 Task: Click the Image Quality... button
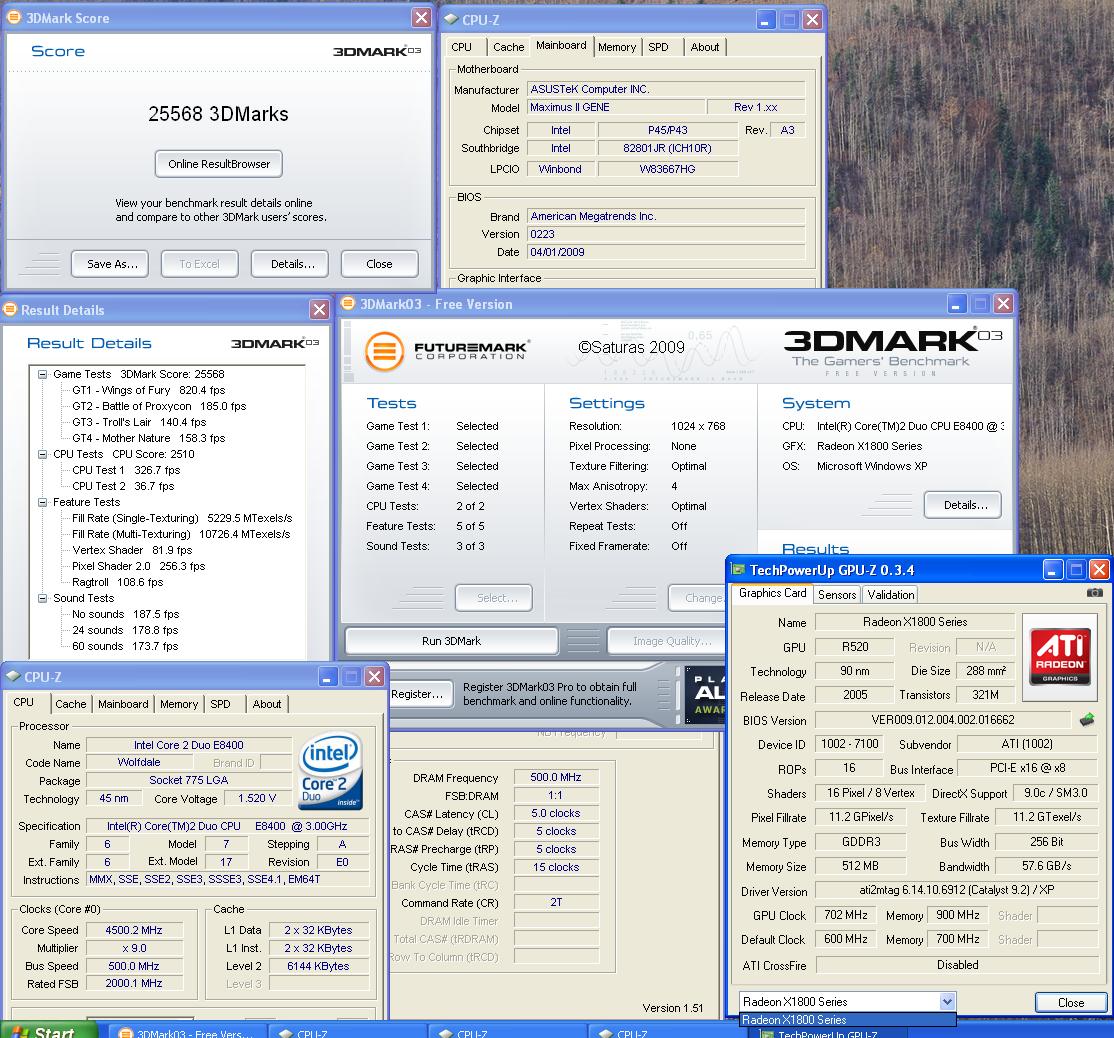coord(668,641)
